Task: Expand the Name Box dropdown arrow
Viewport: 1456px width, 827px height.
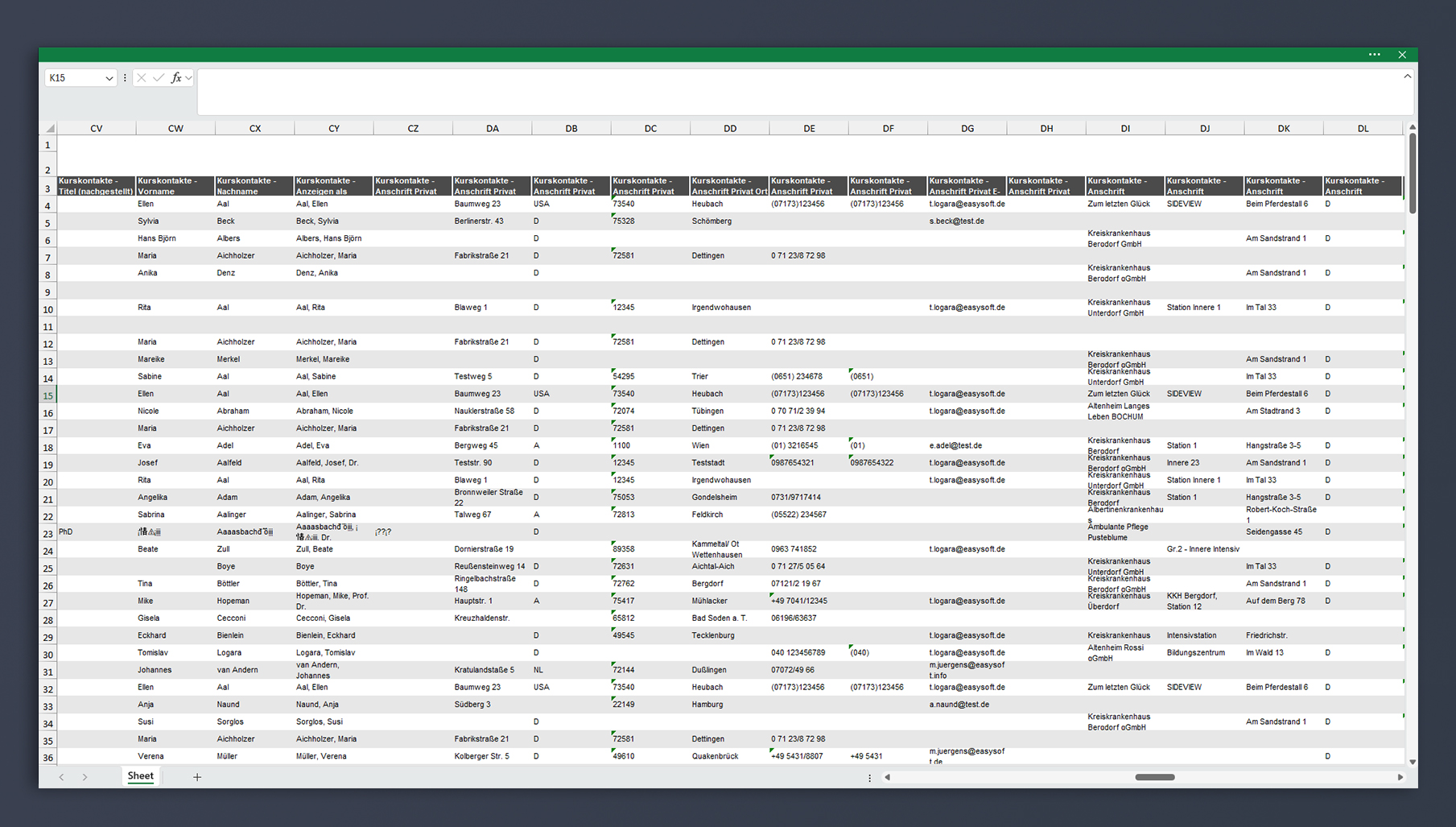Action: coord(109,78)
